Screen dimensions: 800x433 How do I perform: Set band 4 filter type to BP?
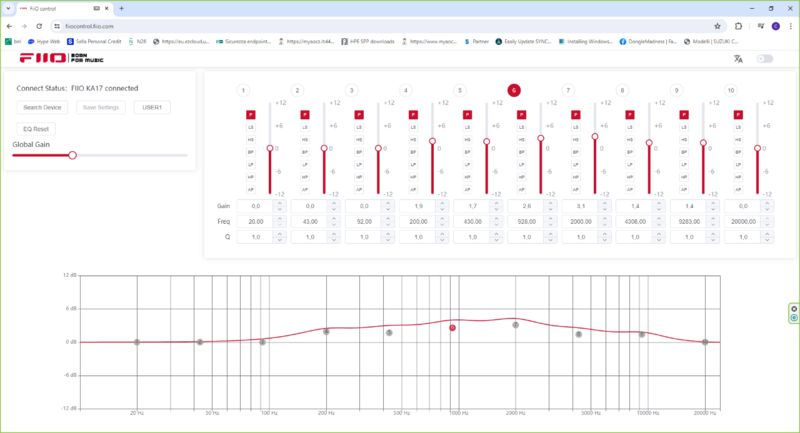(413, 152)
